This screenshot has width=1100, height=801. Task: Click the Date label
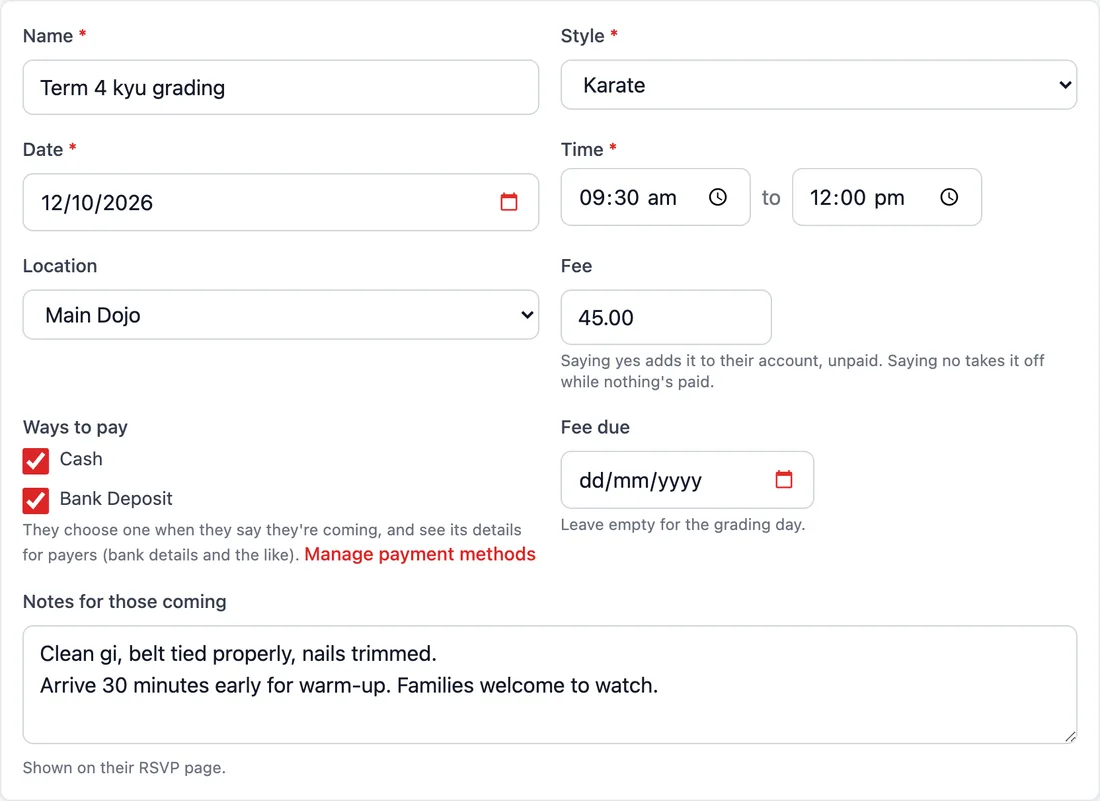pyautogui.click(x=43, y=149)
